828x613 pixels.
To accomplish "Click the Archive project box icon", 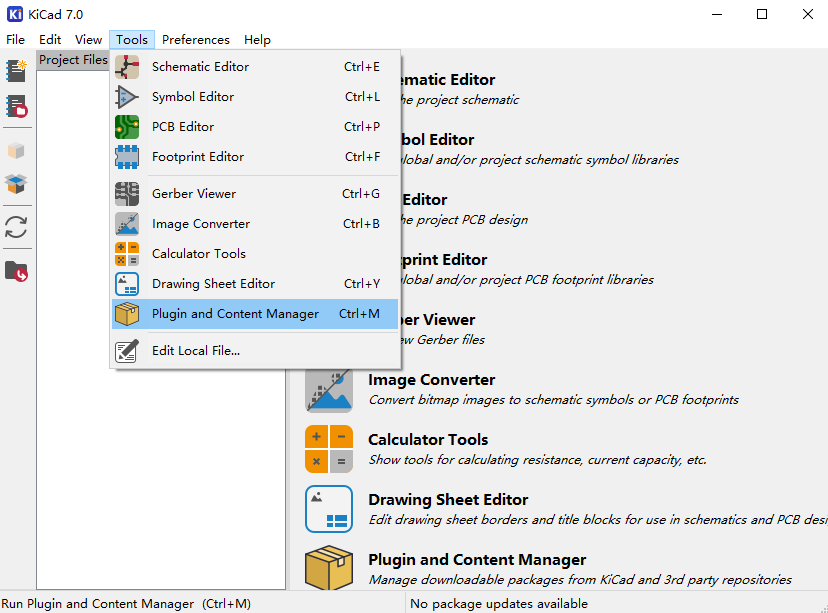I will [16, 151].
